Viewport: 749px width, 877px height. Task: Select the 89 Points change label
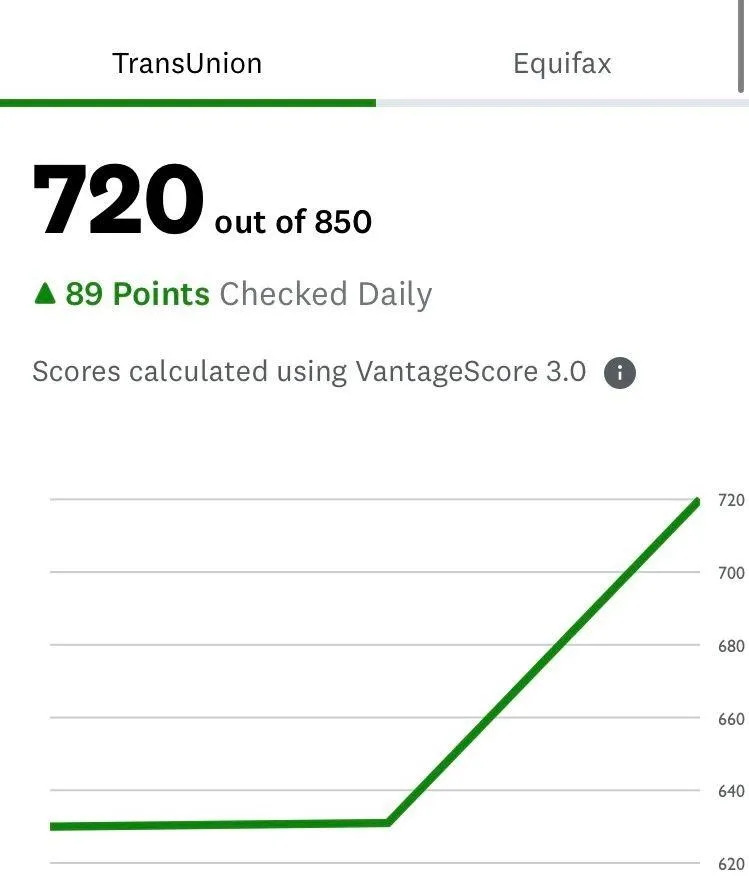(x=137, y=294)
